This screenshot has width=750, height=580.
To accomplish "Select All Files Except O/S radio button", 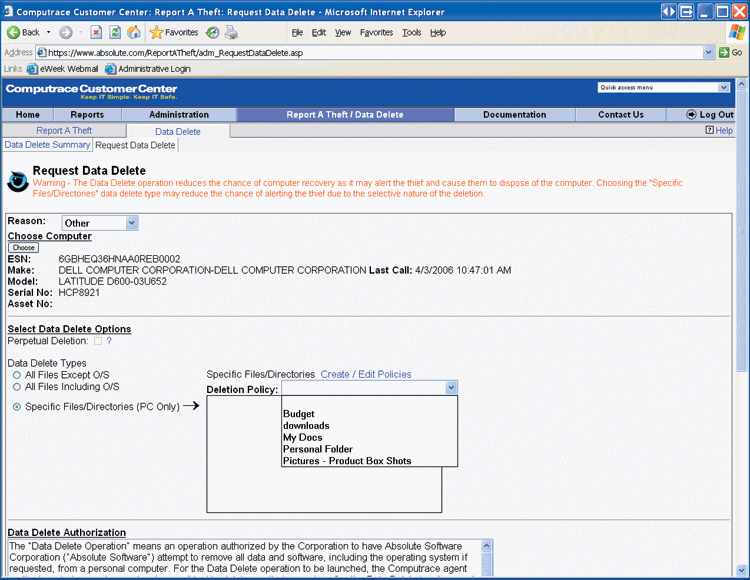I will [x=17, y=375].
